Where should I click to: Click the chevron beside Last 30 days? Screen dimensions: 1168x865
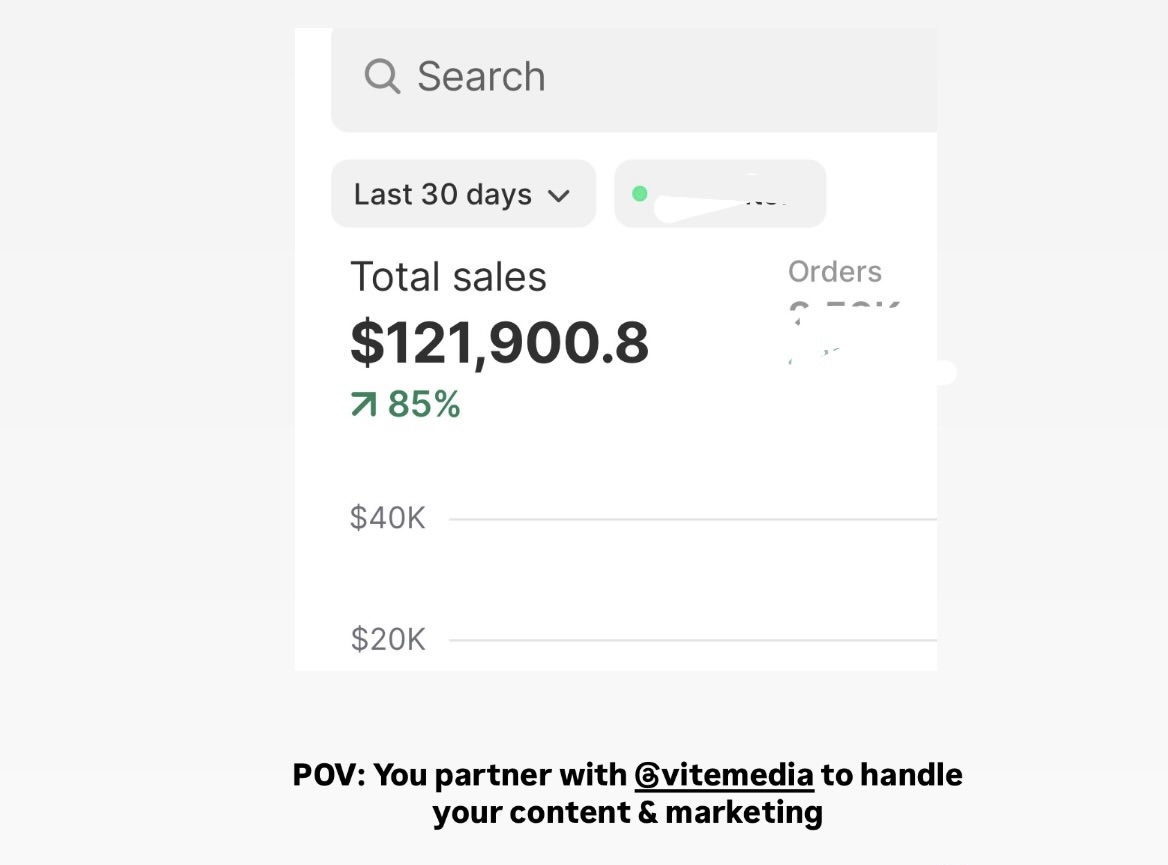(559, 195)
